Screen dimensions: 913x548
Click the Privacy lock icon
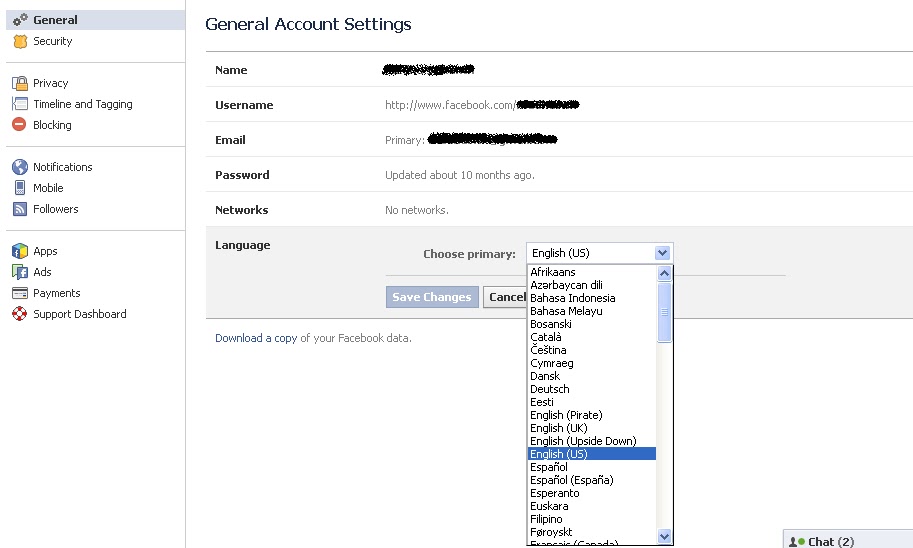coord(20,83)
